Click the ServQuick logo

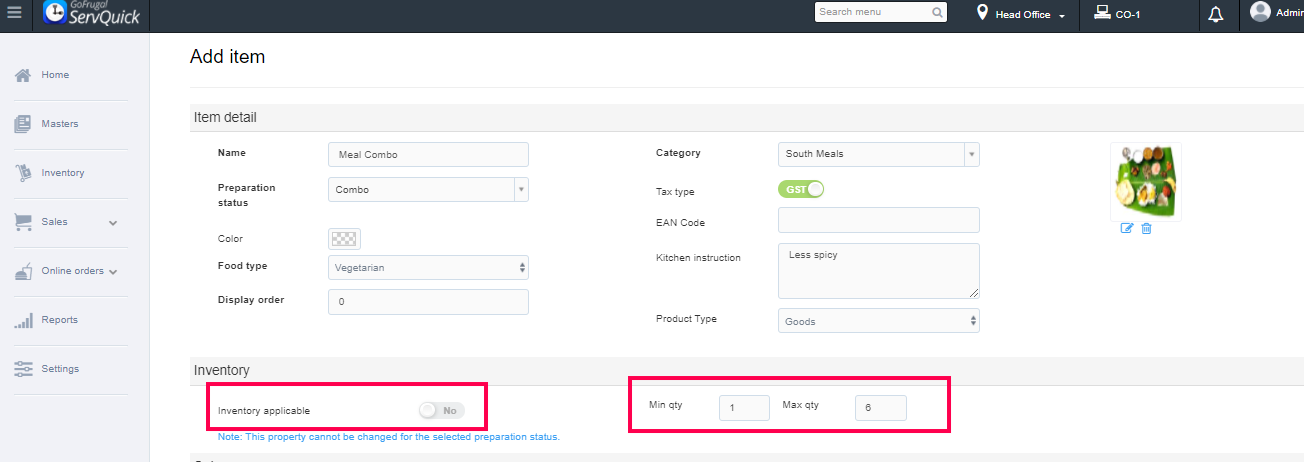(x=92, y=14)
